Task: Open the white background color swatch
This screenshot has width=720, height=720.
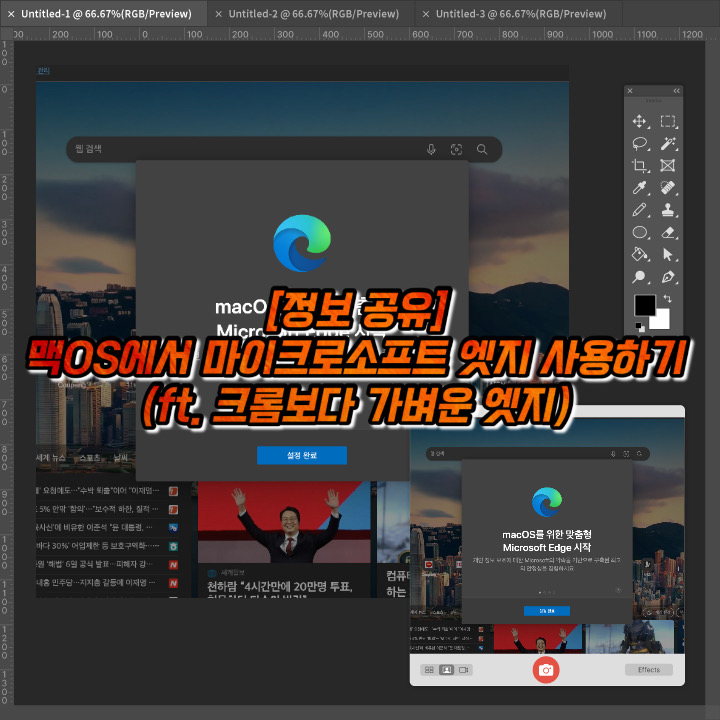Action: pyautogui.click(x=663, y=321)
